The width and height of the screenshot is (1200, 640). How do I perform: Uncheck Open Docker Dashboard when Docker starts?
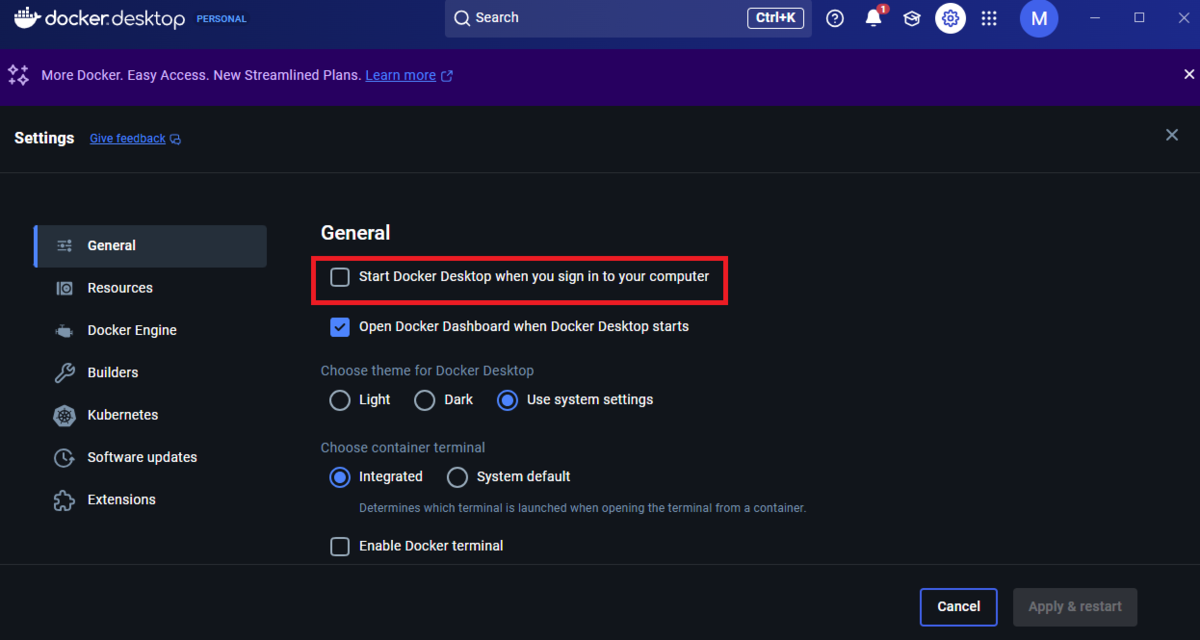[340, 327]
